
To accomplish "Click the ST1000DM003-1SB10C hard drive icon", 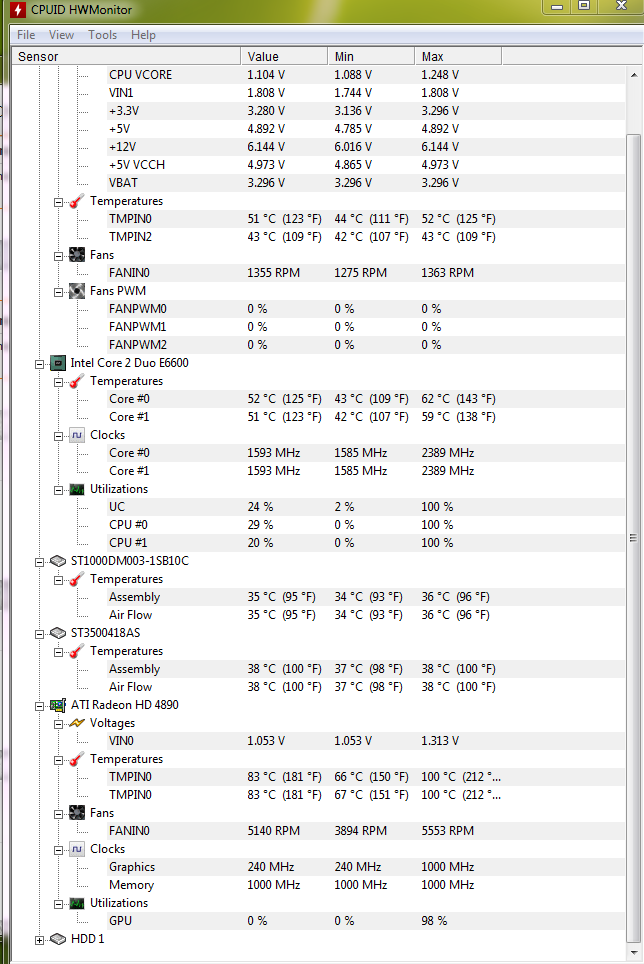I will tap(58, 561).
